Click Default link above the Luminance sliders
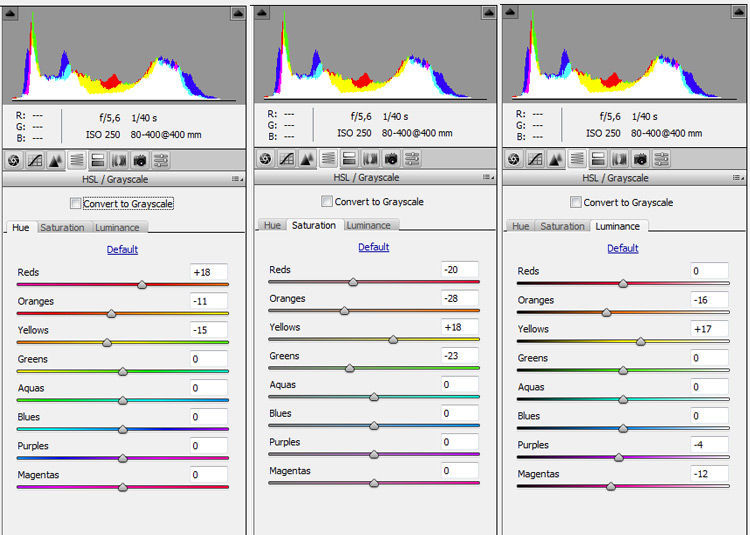The image size is (750, 535). [623, 248]
